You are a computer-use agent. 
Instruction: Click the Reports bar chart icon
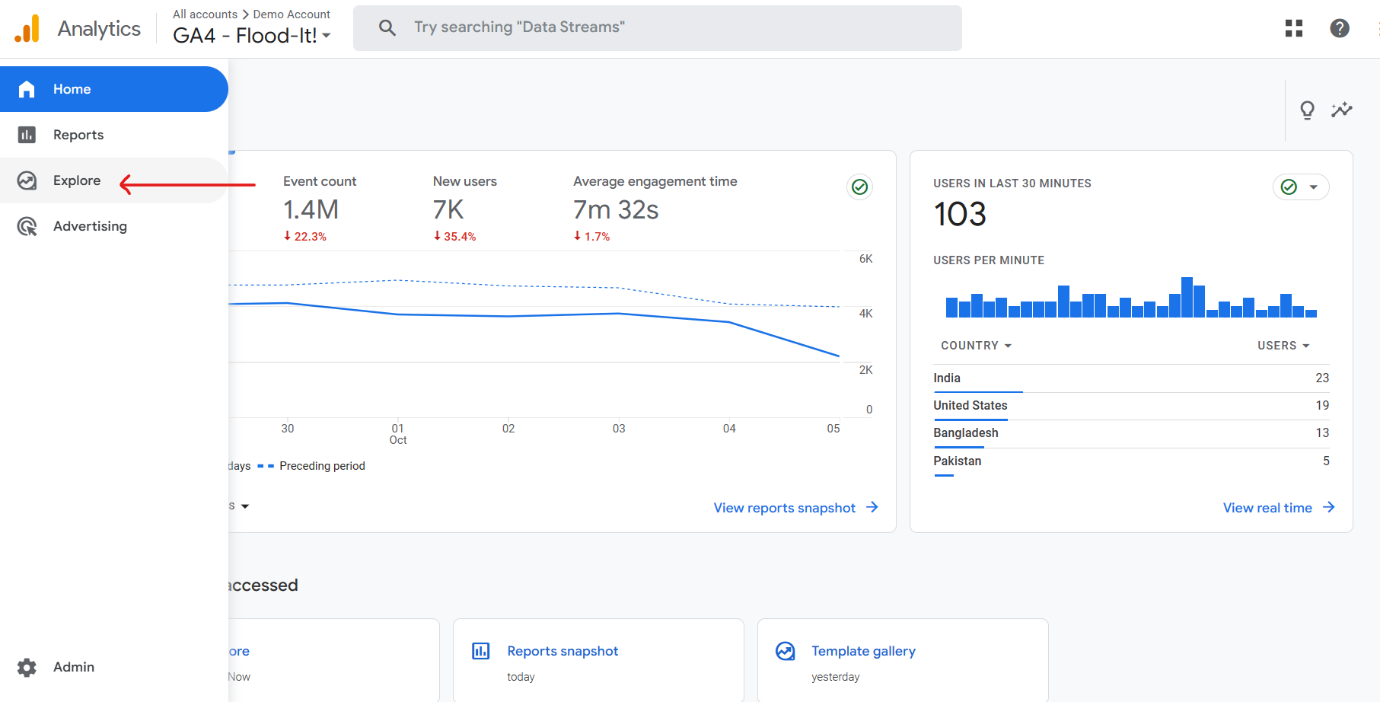pyautogui.click(x=27, y=135)
